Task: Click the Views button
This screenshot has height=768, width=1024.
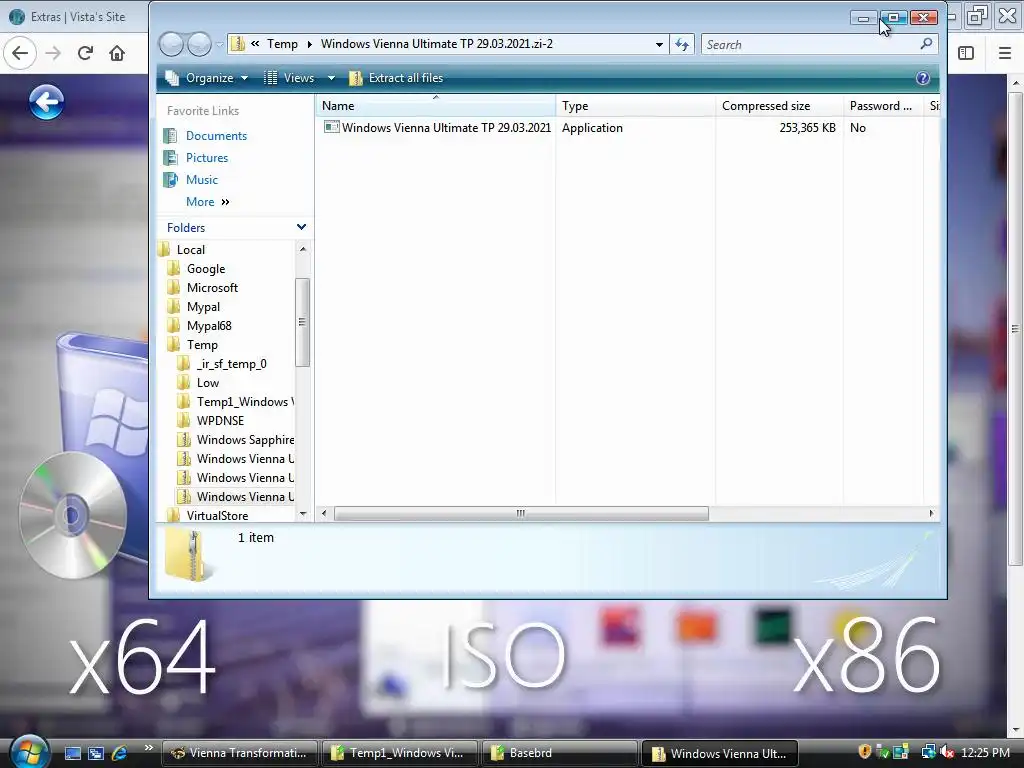Action: tap(289, 78)
